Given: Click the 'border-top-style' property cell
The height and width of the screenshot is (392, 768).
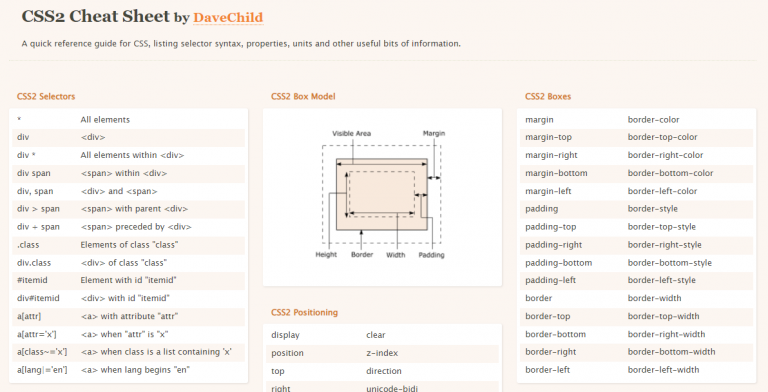Looking at the screenshot, I should pos(662,227).
